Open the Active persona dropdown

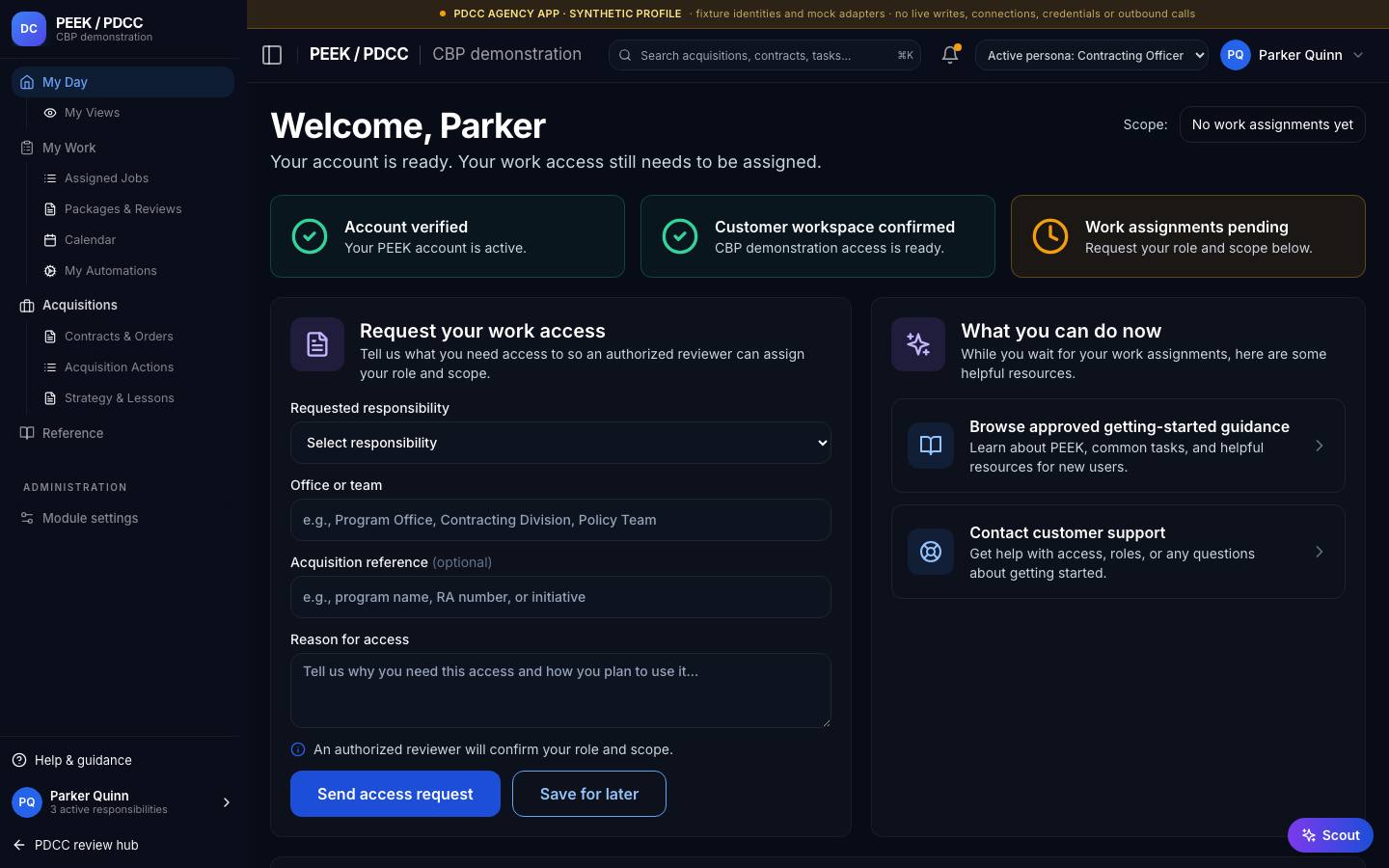point(1092,55)
